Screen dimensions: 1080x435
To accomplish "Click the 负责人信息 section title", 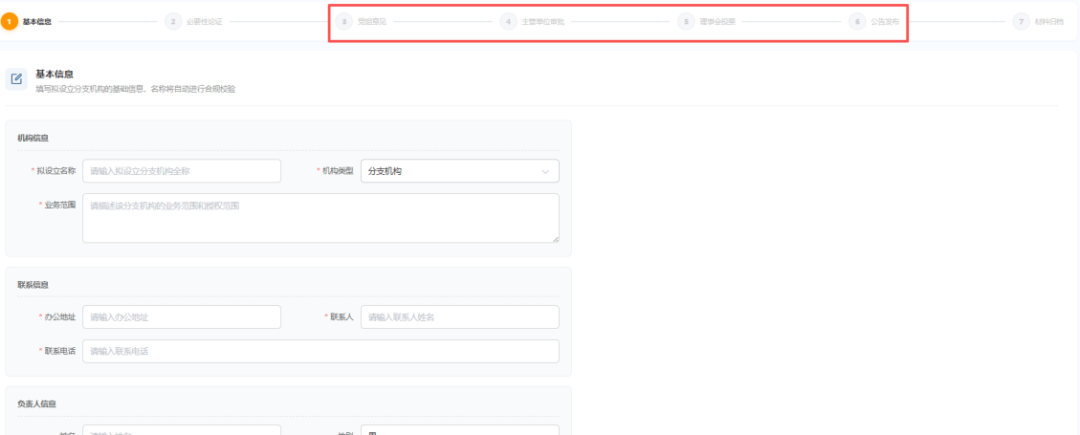I will pos(37,403).
